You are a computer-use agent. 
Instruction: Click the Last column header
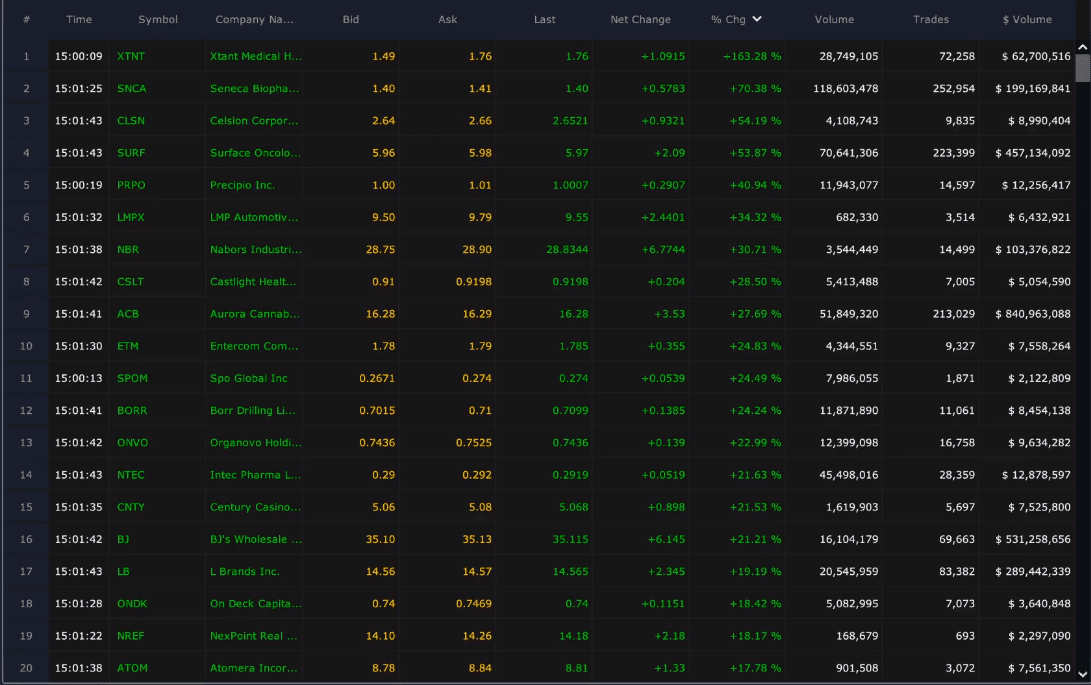coord(544,19)
